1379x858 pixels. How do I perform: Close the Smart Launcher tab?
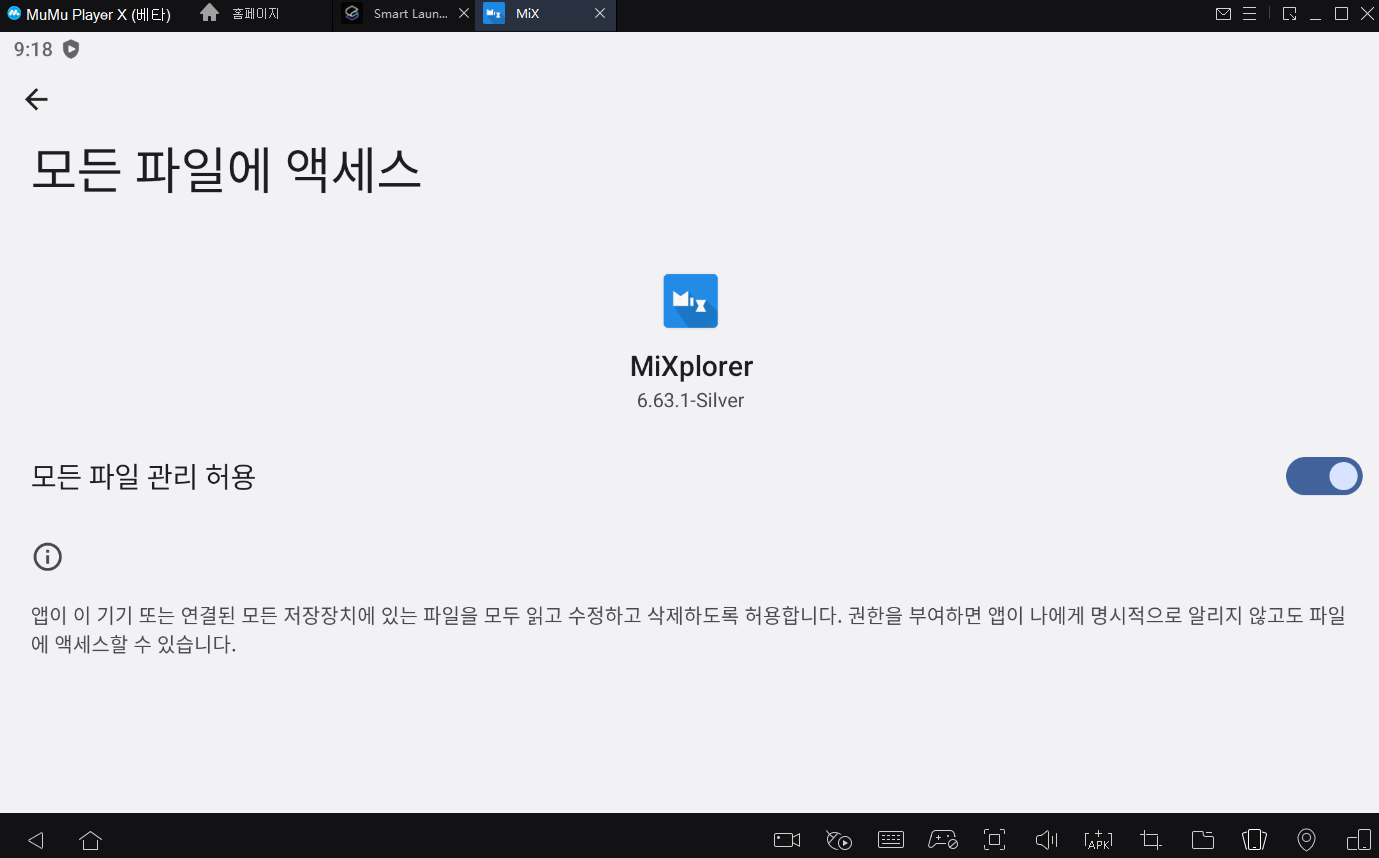[x=463, y=14]
